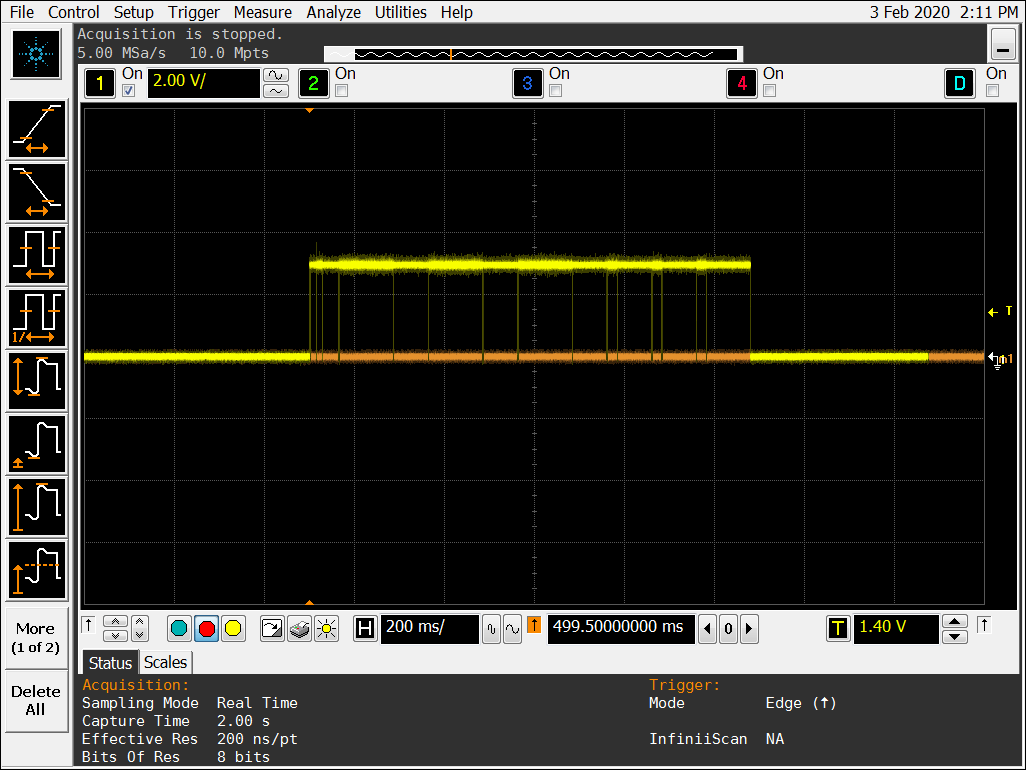
Task: Move horizontal position right arrow
Action: pos(749,629)
